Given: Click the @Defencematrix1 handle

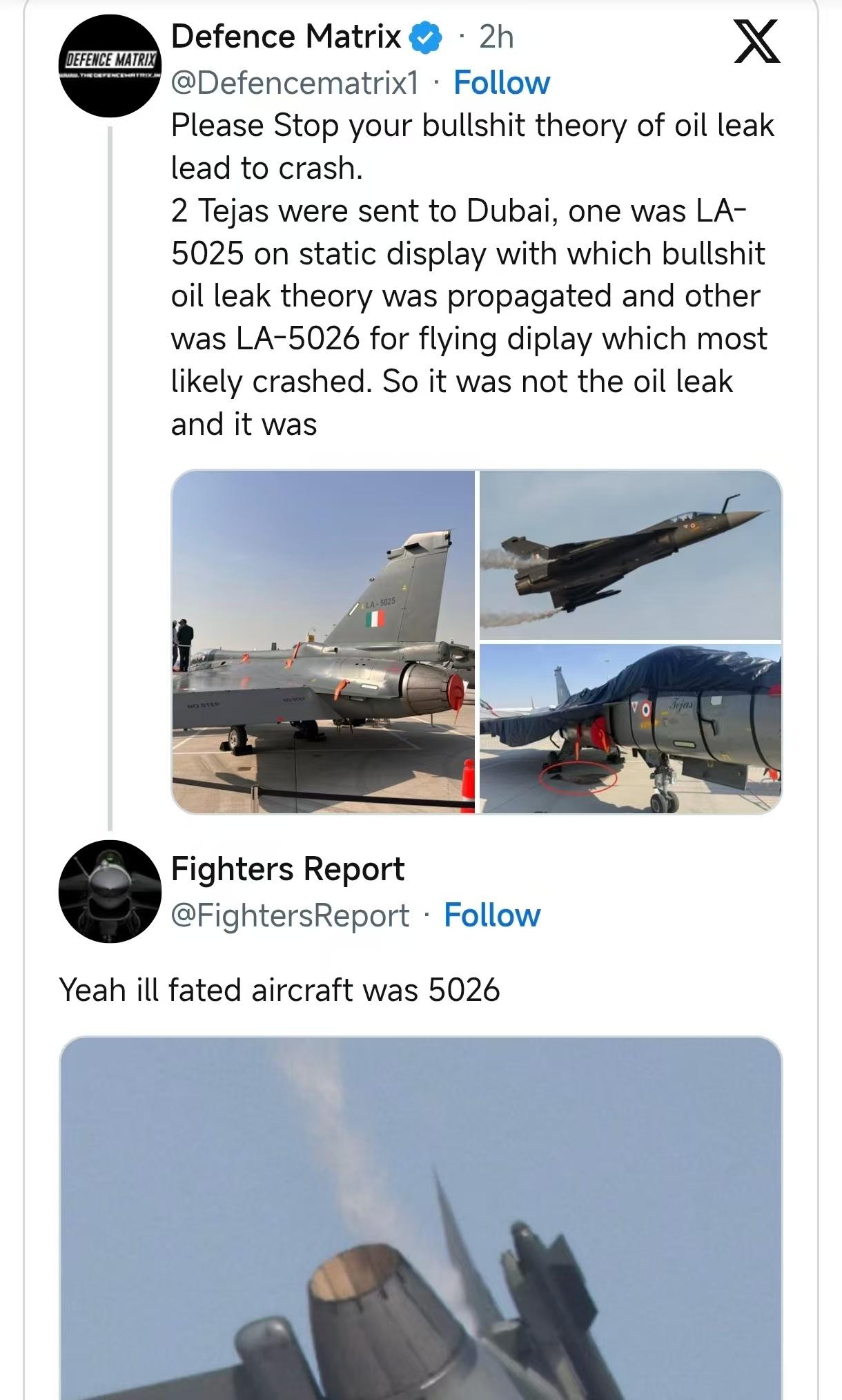Looking at the screenshot, I should (295, 83).
